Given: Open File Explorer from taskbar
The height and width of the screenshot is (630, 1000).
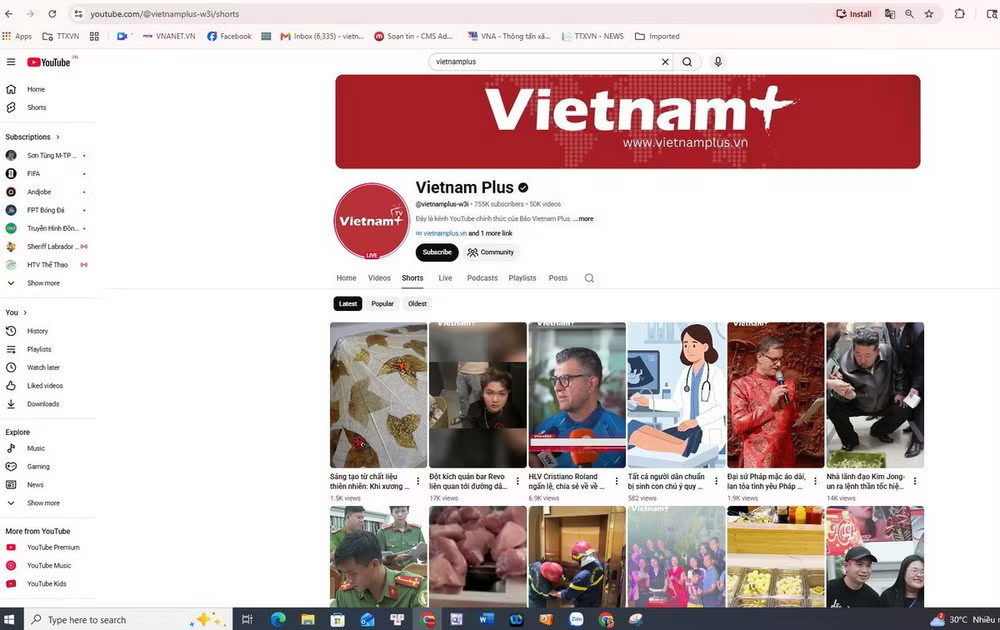Looking at the screenshot, I should point(308,619).
